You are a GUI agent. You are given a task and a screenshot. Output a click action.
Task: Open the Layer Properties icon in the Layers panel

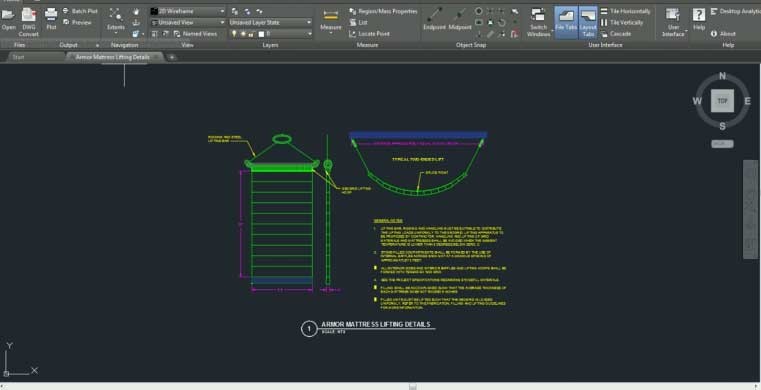235,11
